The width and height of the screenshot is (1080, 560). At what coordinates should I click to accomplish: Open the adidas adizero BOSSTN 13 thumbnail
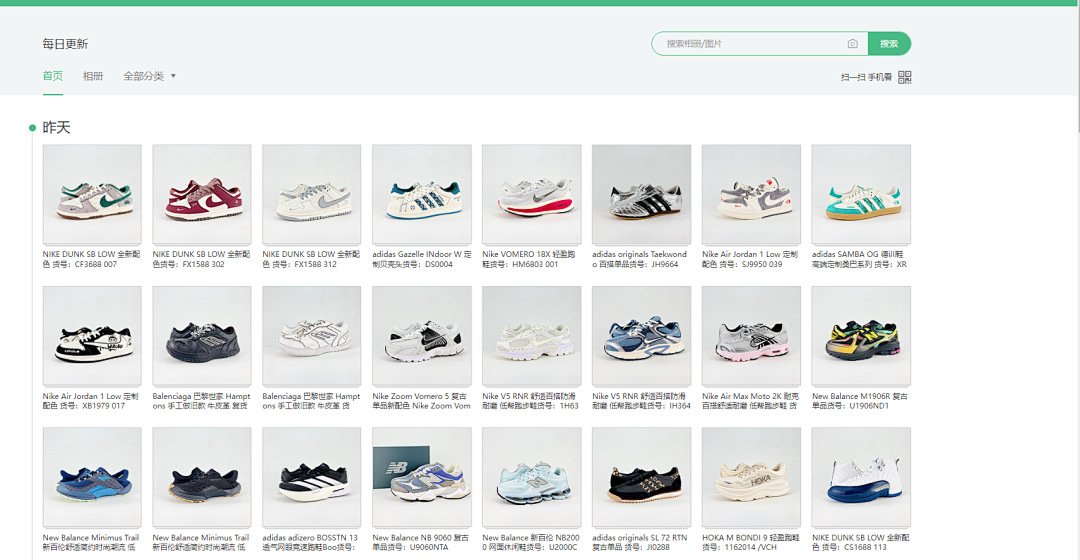pos(312,477)
